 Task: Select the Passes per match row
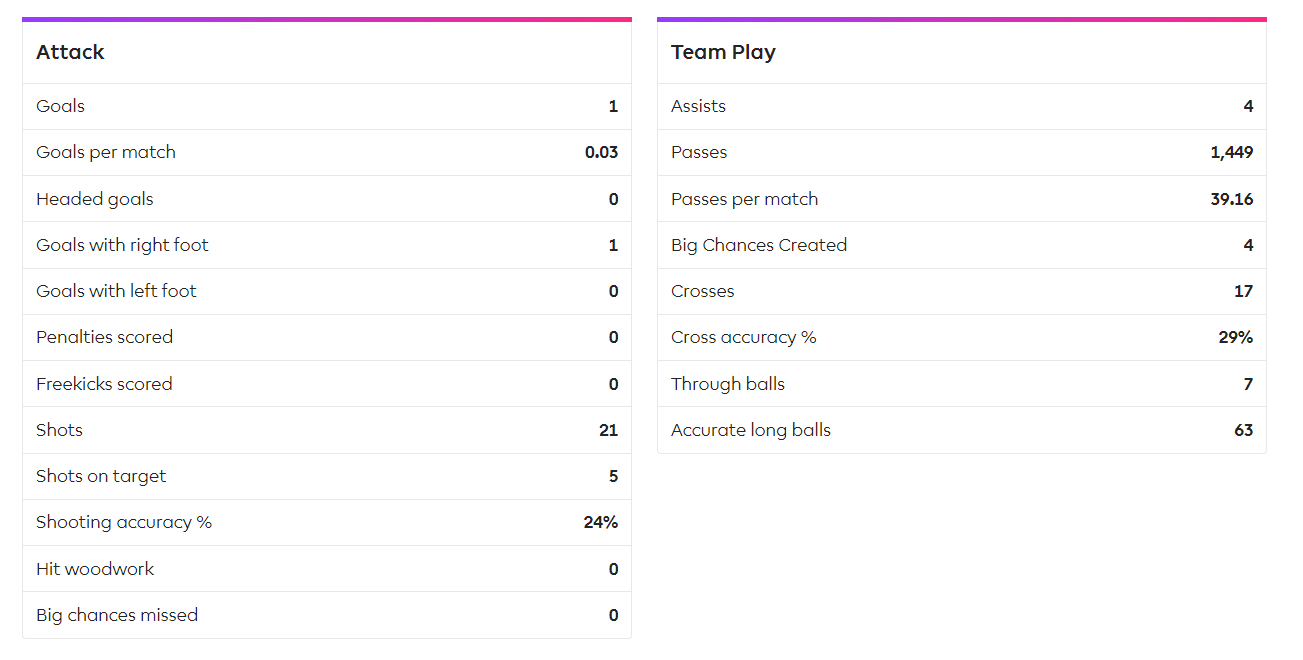click(962, 199)
